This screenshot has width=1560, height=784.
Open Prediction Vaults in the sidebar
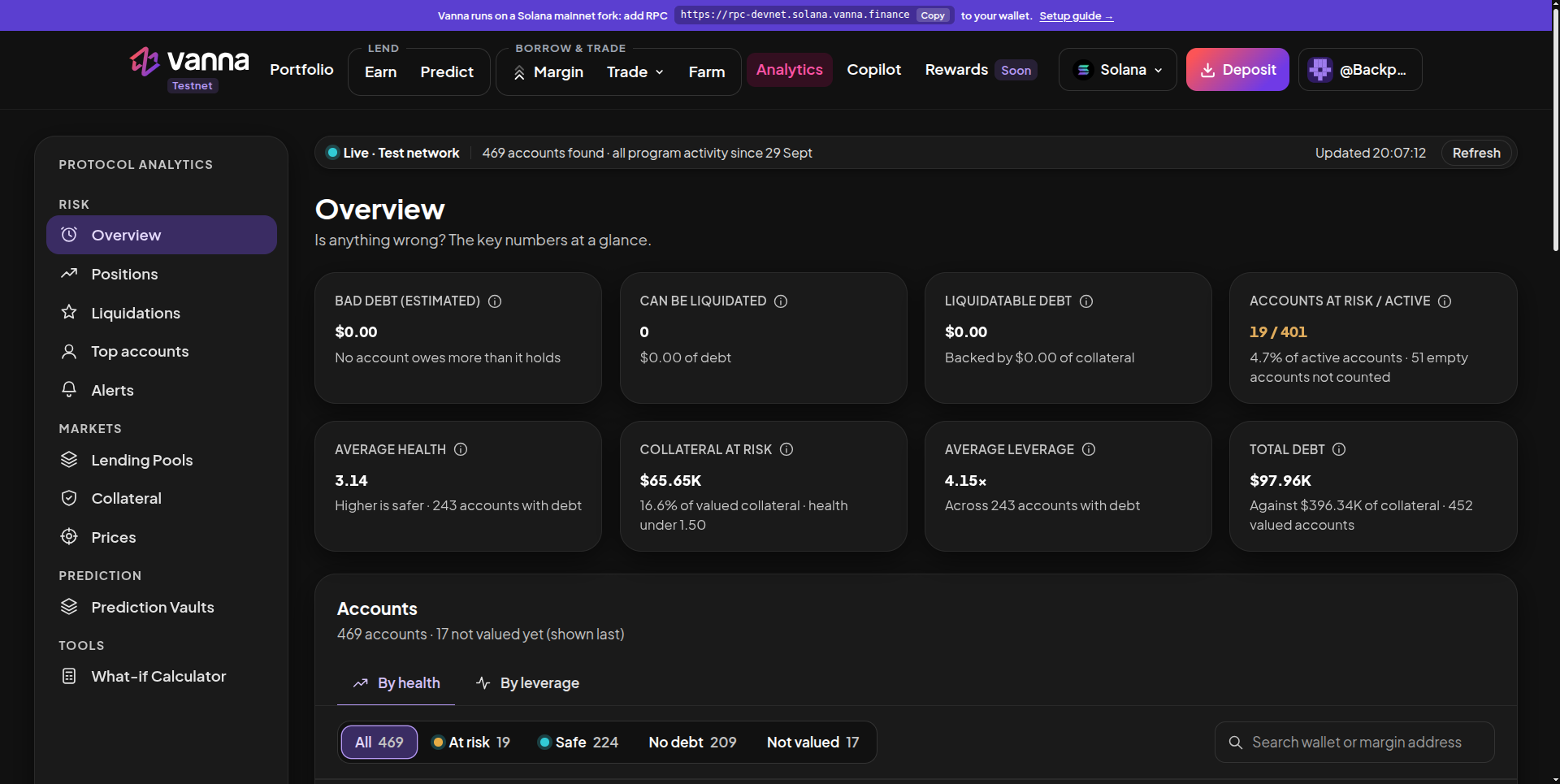pyautogui.click(x=162, y=607)
